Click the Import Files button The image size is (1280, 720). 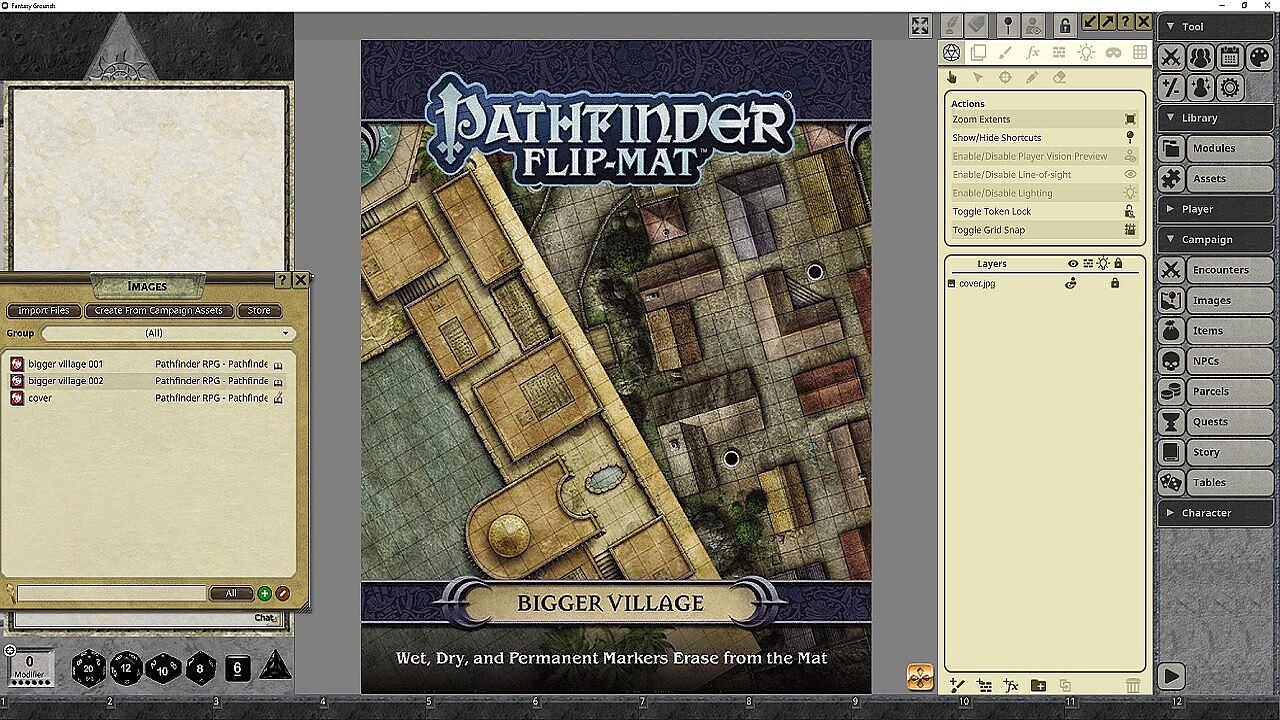[x=44, y=311]
